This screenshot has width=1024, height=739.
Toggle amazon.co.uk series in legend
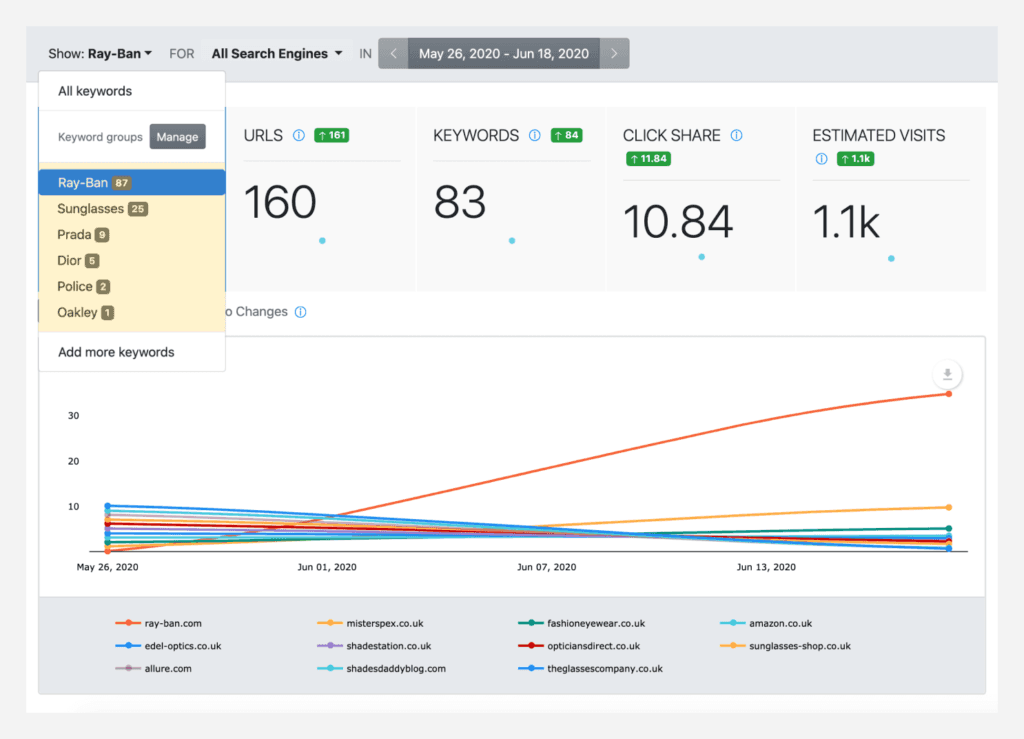point(766,623)
